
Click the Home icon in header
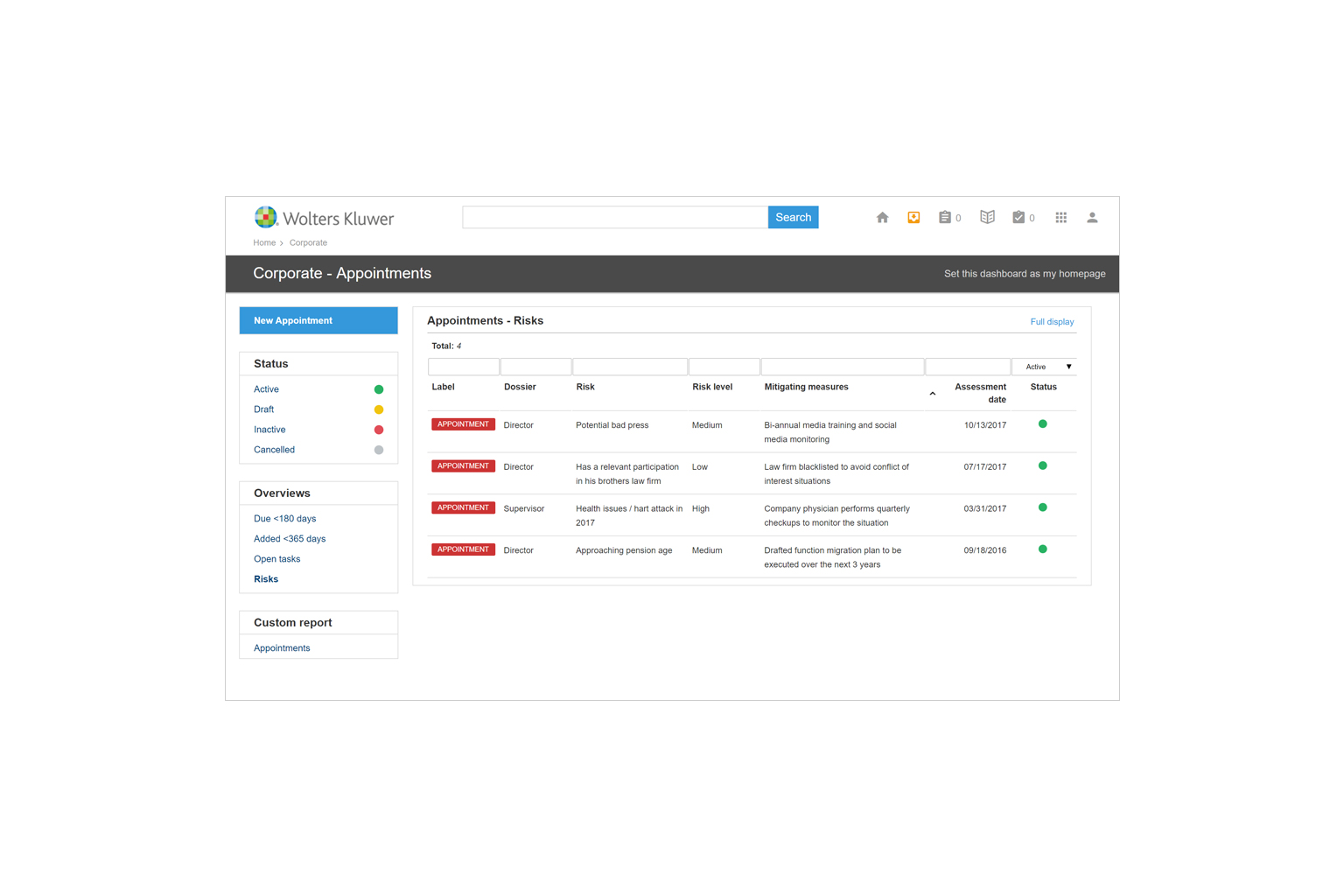(882, 218)
